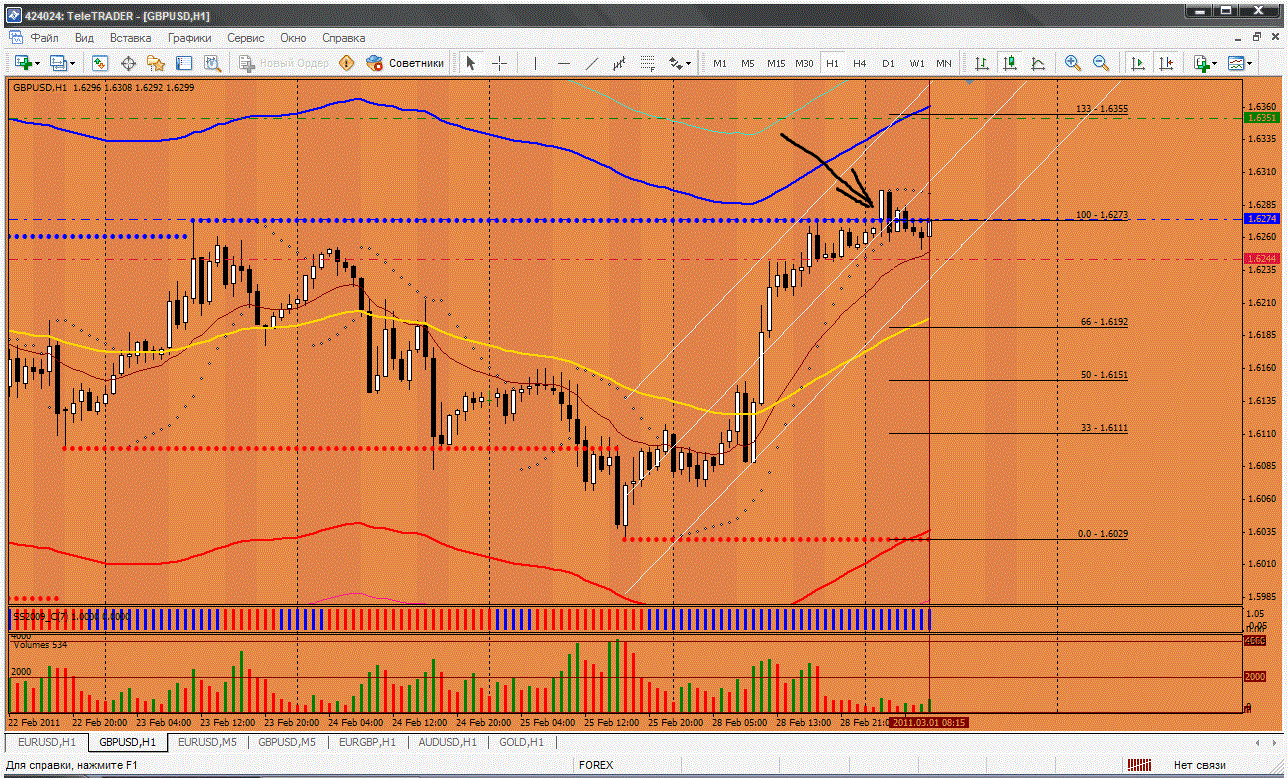The image size is (1288, 778).
Task: Switch chart to candlestick mode
Action: pyautogui.click(x=1011, y=63)
